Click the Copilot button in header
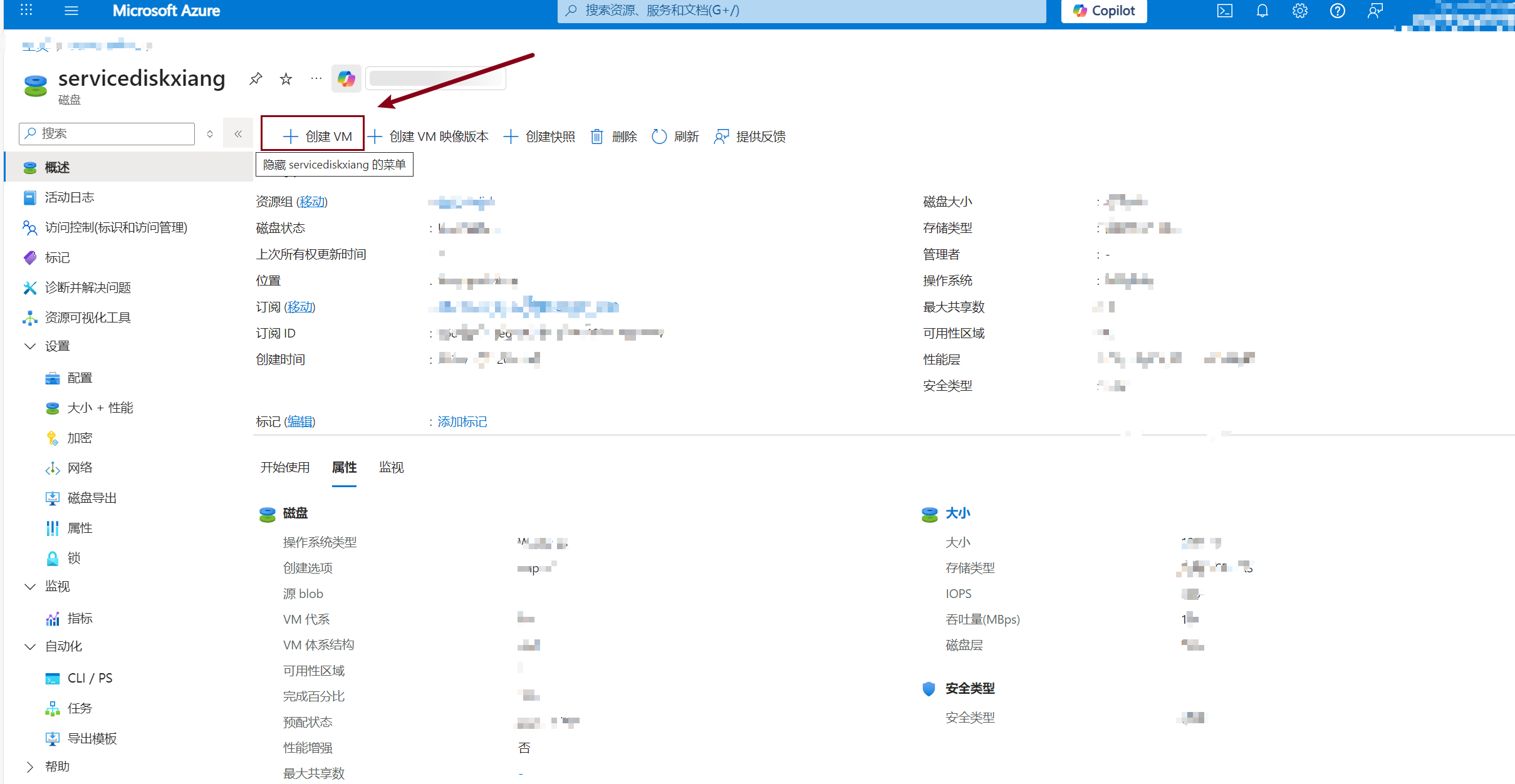This screenshot has height=784, width=1515. click(x=1104, y=11)
